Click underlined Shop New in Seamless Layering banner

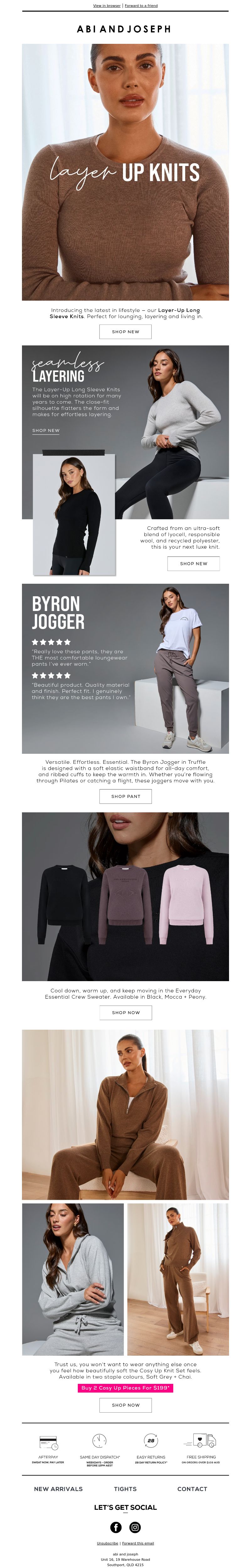point(46,430)
